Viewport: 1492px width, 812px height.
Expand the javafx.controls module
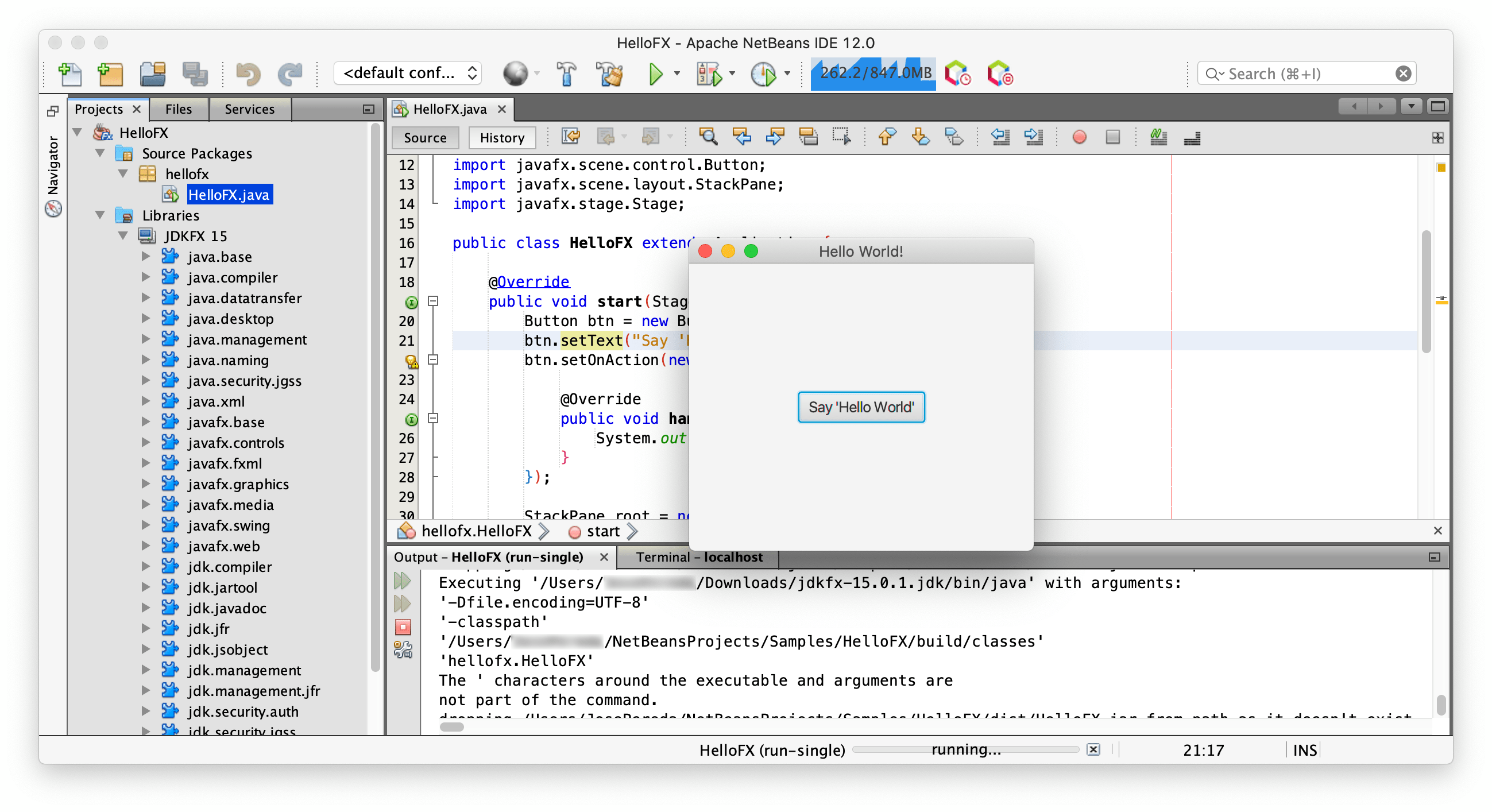[146, 443]
